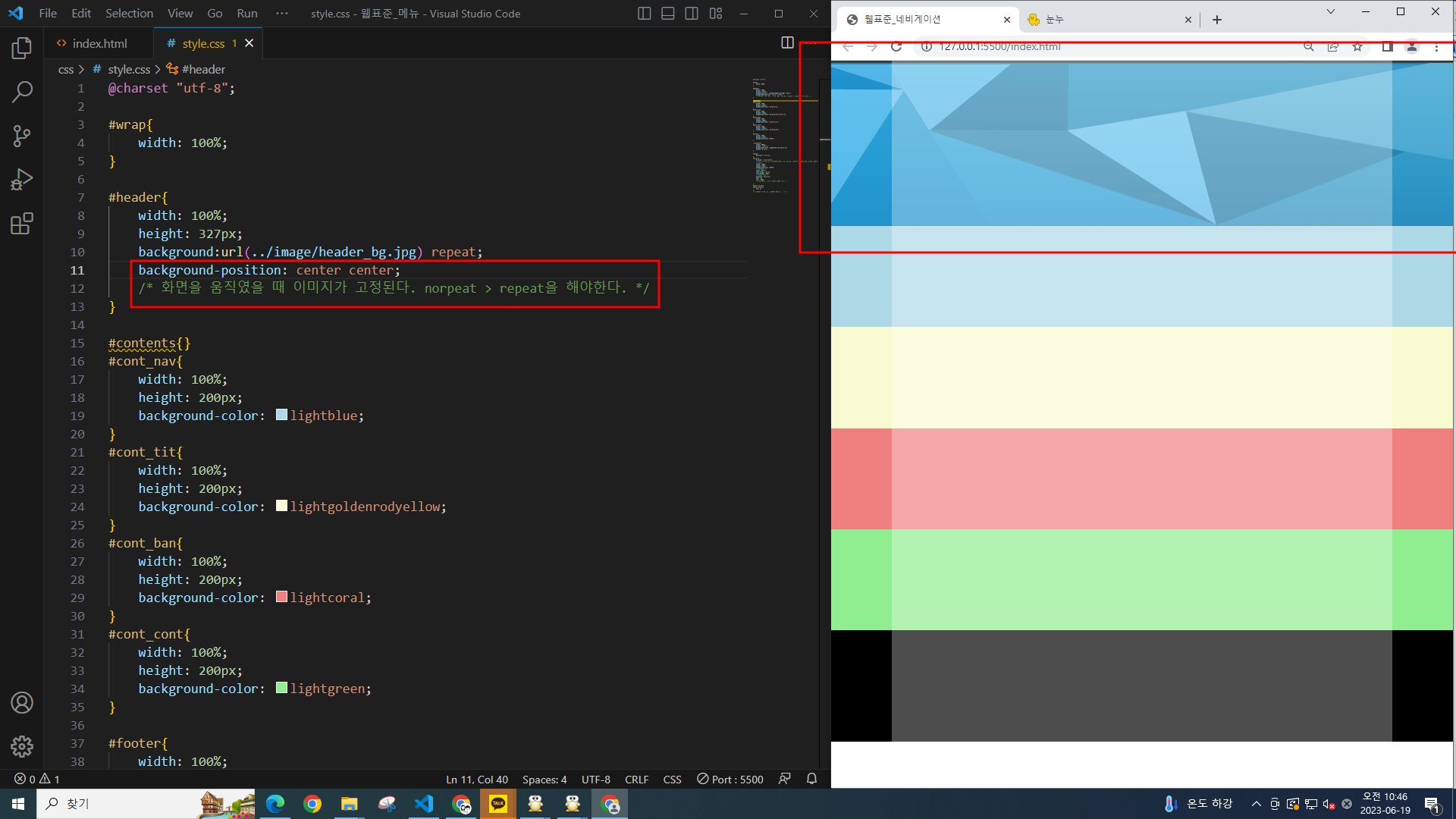Open the Search view in activity bar
This screenshot has width=1456, height=819.
pyautogui.click(x=22, y=93)
